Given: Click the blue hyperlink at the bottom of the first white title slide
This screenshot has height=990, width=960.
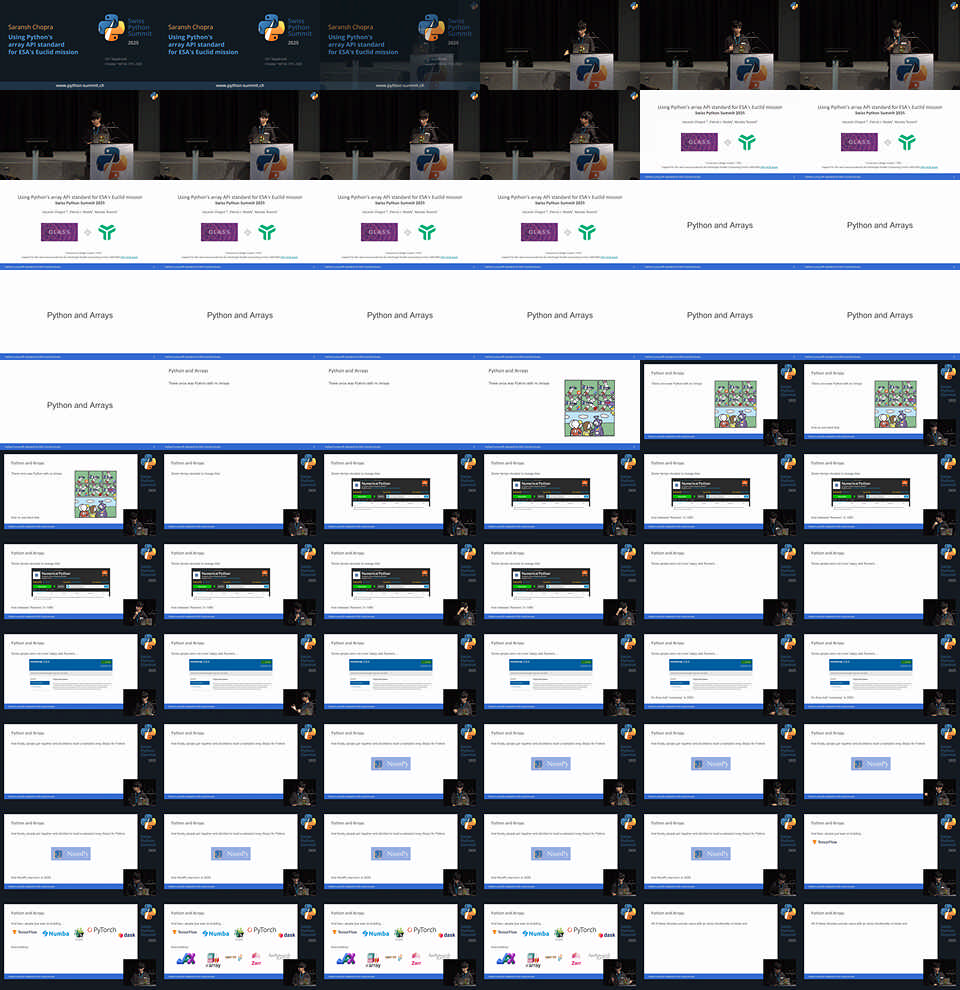Looking at the screenshot, I should pos(768,167).
